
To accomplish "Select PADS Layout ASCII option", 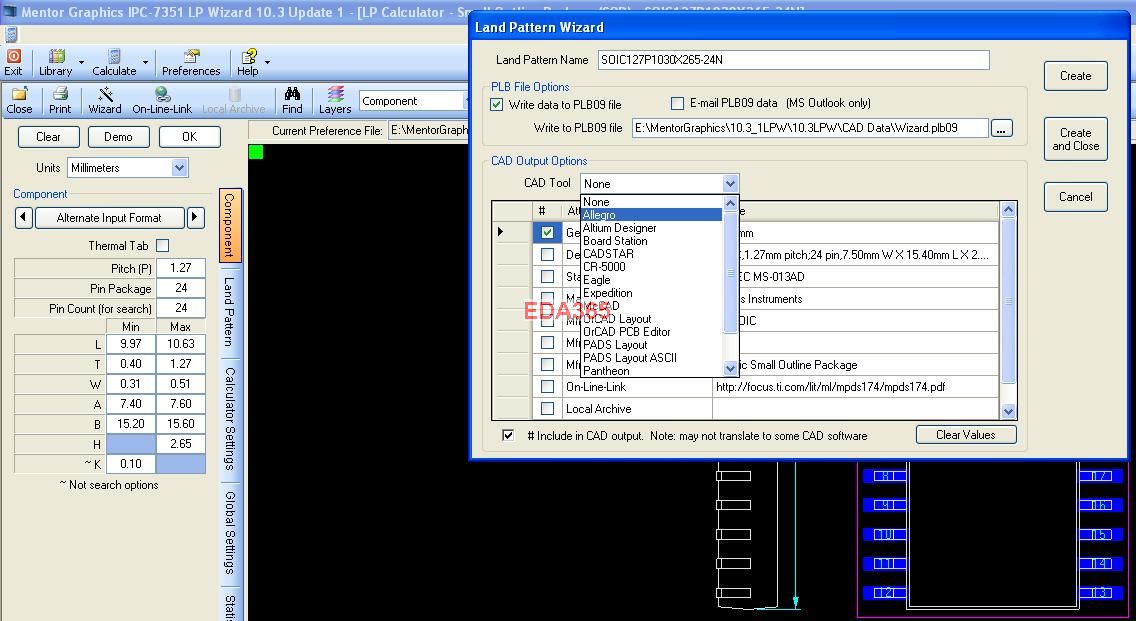I will coord(652,357).
